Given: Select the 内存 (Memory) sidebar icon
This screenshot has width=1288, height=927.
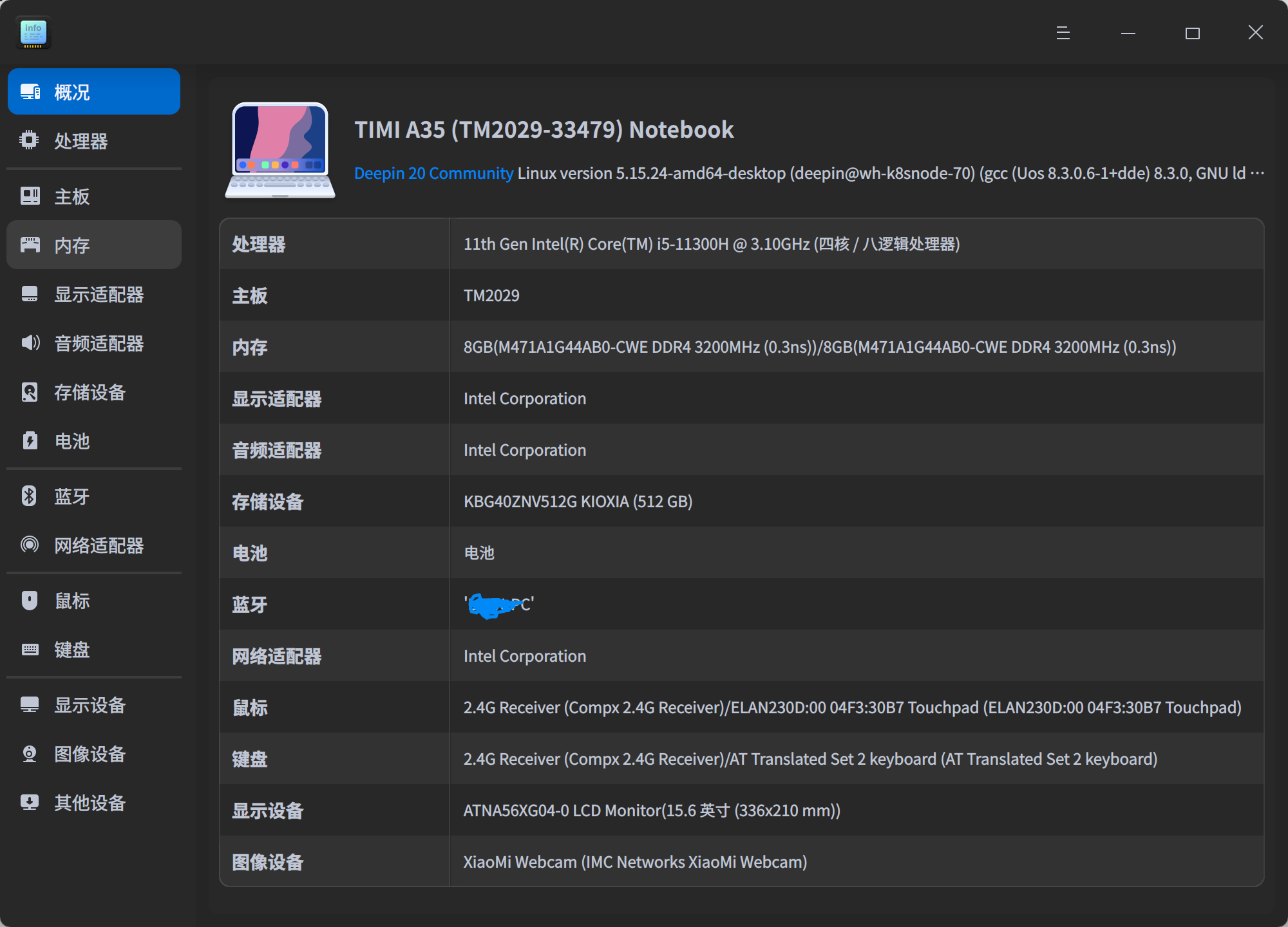Looking at the screenshot, I should pos(30,245).
